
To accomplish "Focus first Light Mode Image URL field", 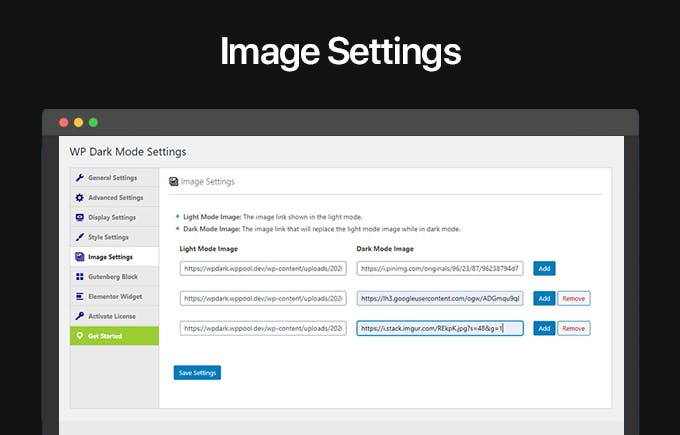I will coord(263,268).
